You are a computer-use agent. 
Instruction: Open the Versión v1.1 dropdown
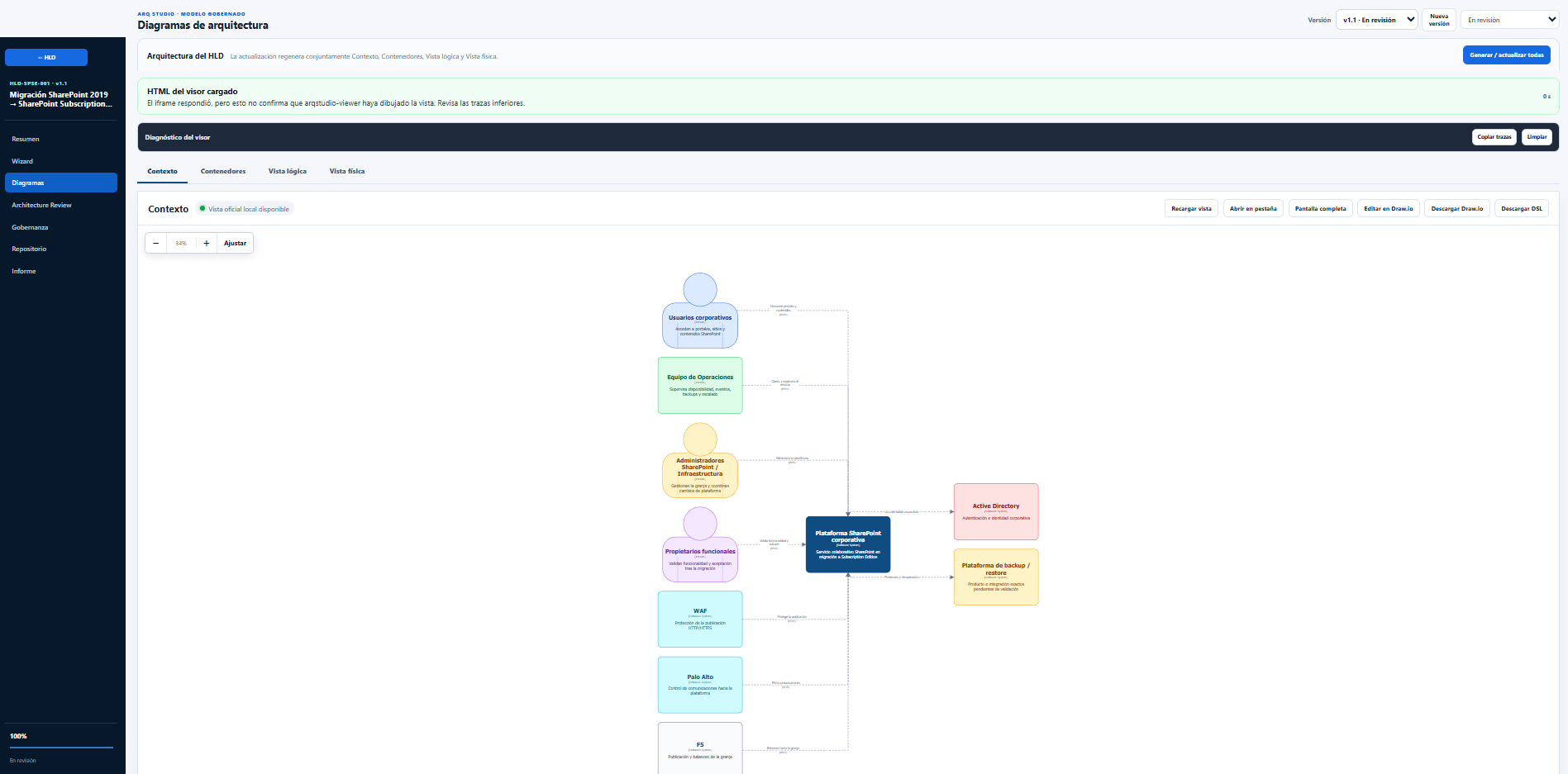1377,20
